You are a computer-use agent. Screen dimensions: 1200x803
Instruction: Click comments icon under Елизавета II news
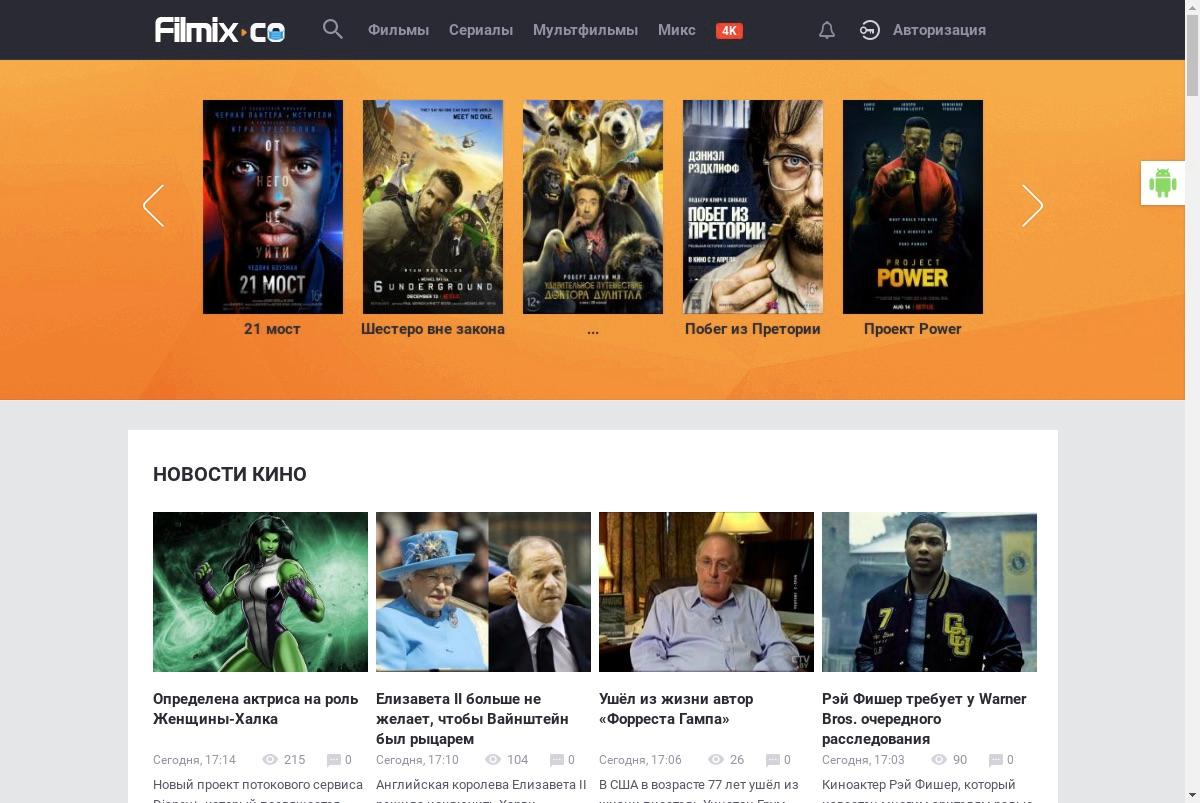(x=557, y=760)
